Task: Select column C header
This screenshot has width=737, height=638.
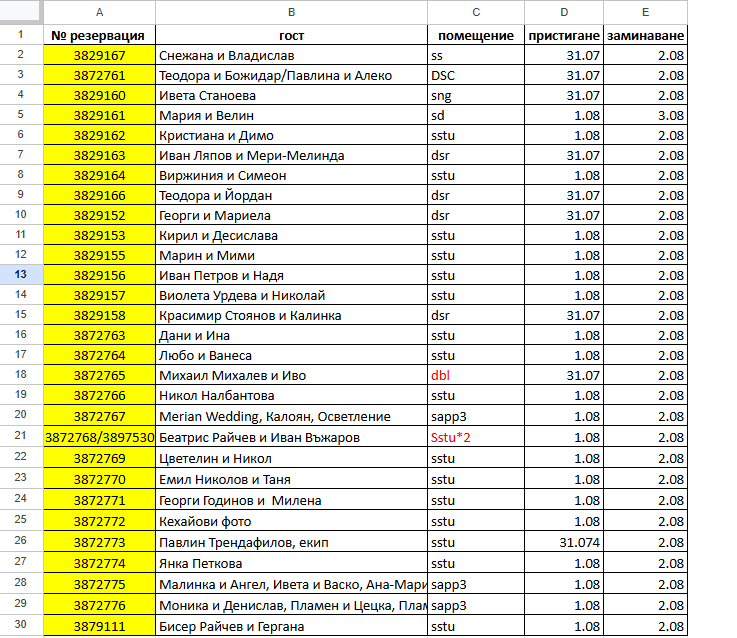Action: pos(476,12)
